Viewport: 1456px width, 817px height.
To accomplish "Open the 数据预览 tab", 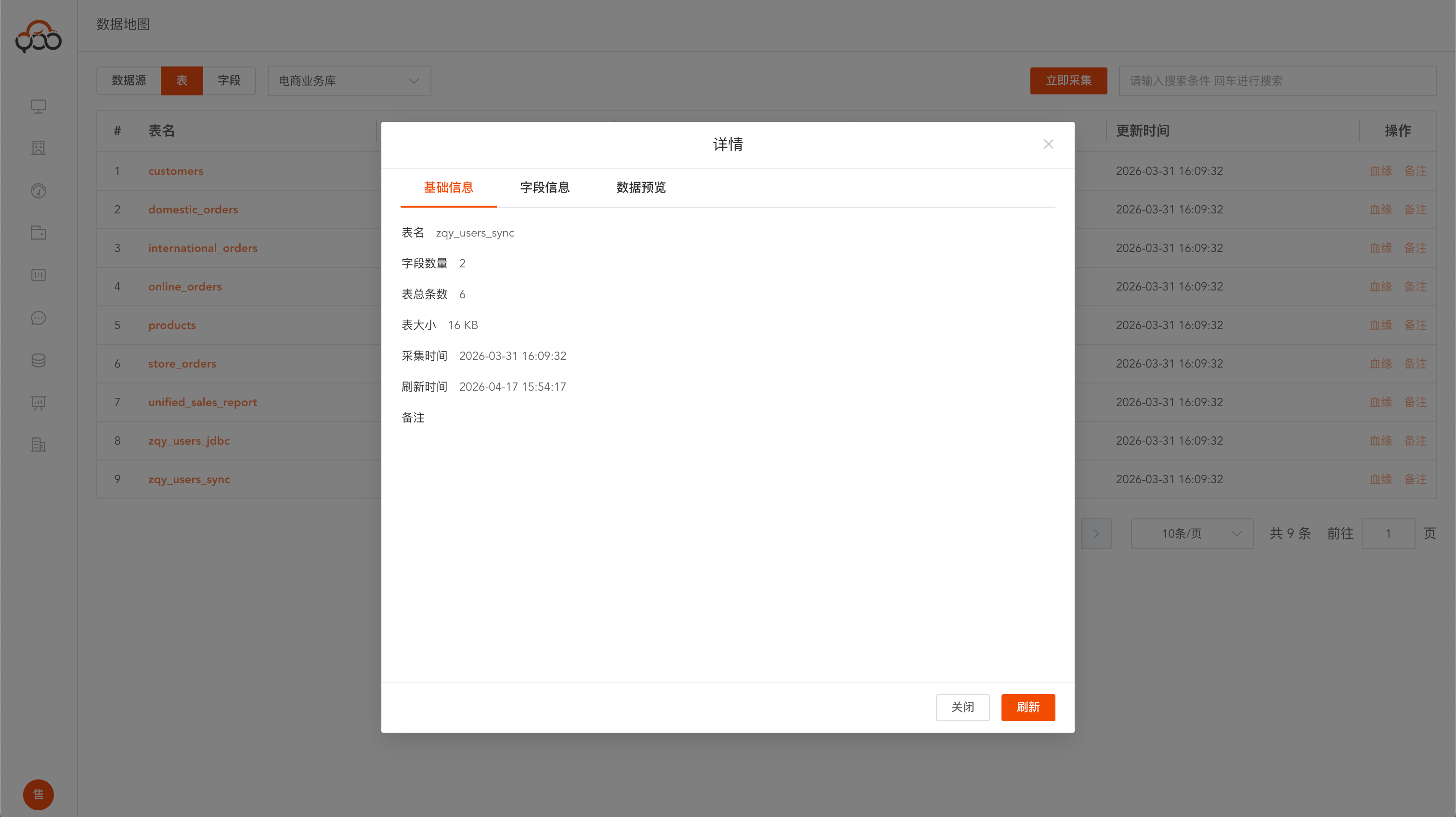I will pyautogui.click(x=640, y=187).
